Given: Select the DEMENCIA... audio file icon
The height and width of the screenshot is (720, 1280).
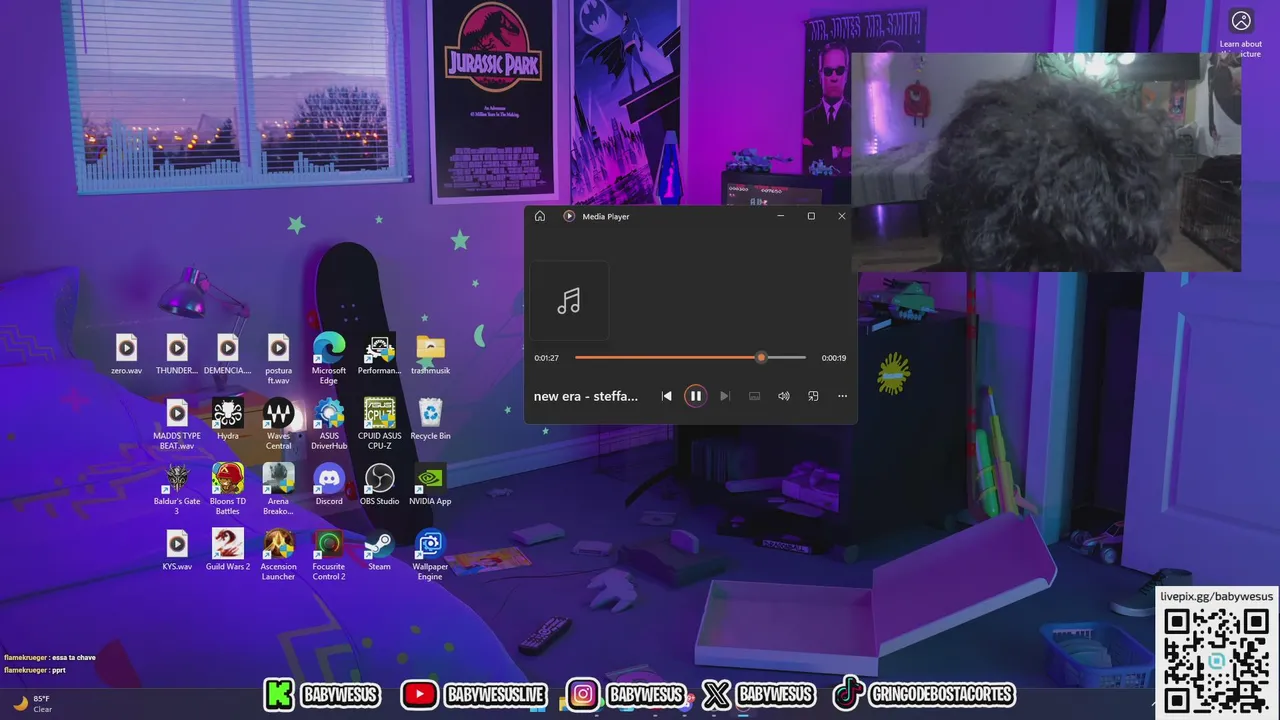Looking at the screenshot, I should pyautogui.click(x=228, y=355).
